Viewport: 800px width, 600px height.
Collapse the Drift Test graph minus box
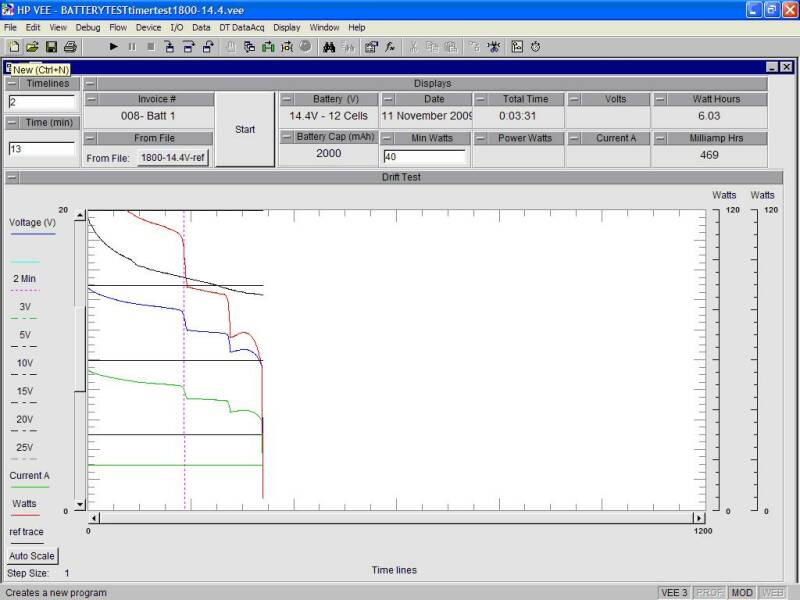click(12, 177)
